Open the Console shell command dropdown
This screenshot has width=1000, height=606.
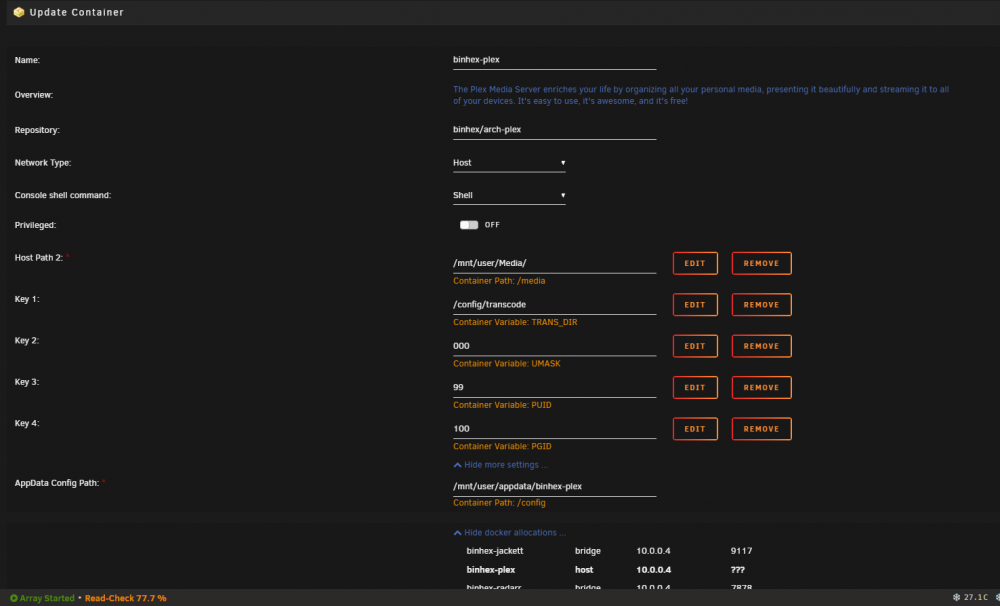(509, 196)
